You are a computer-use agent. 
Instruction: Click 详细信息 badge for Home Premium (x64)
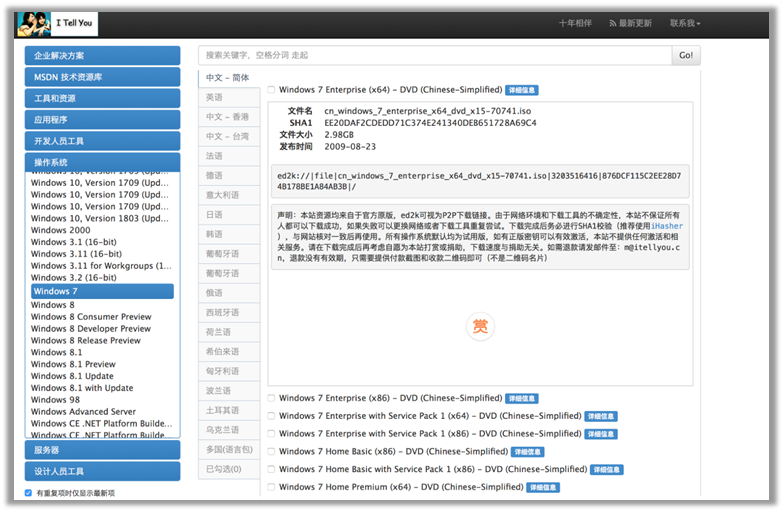pyautogui.click(x=543, y=488)
